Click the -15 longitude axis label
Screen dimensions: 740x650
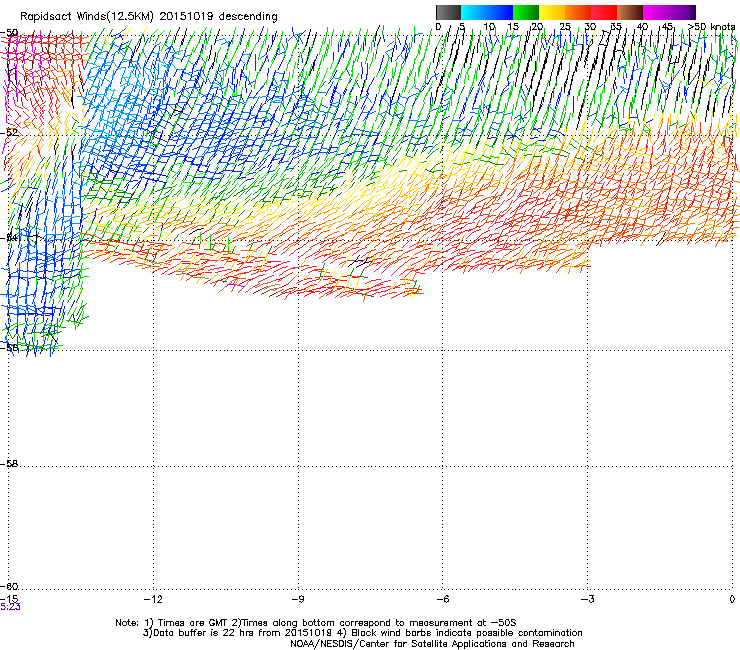(9, 599)
